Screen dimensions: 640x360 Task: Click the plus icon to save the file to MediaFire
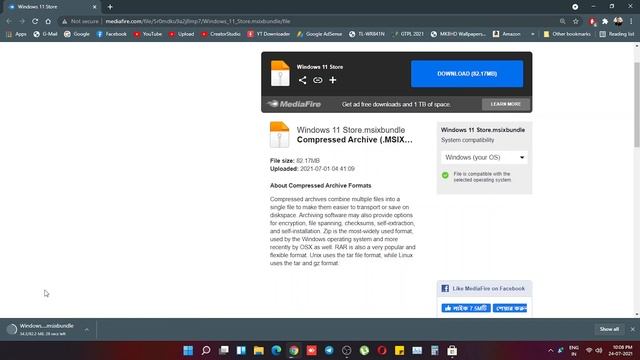click(x=333, y=80)
